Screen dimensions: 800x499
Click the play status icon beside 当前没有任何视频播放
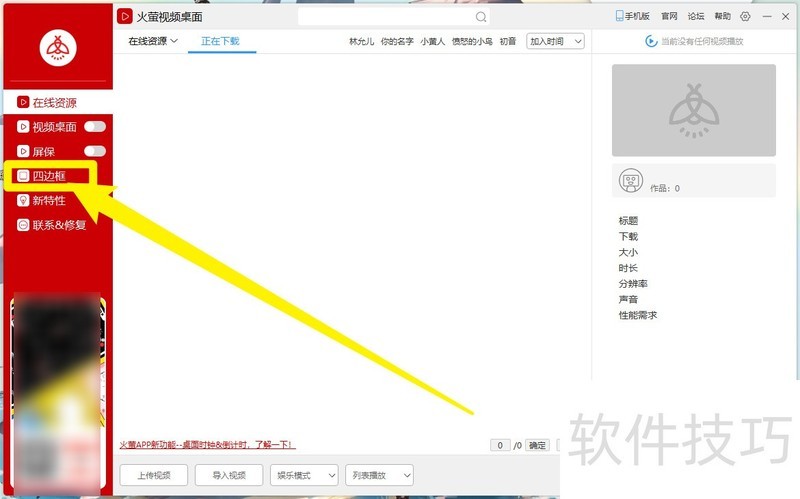pyautogui.click(x=651, y=41)
